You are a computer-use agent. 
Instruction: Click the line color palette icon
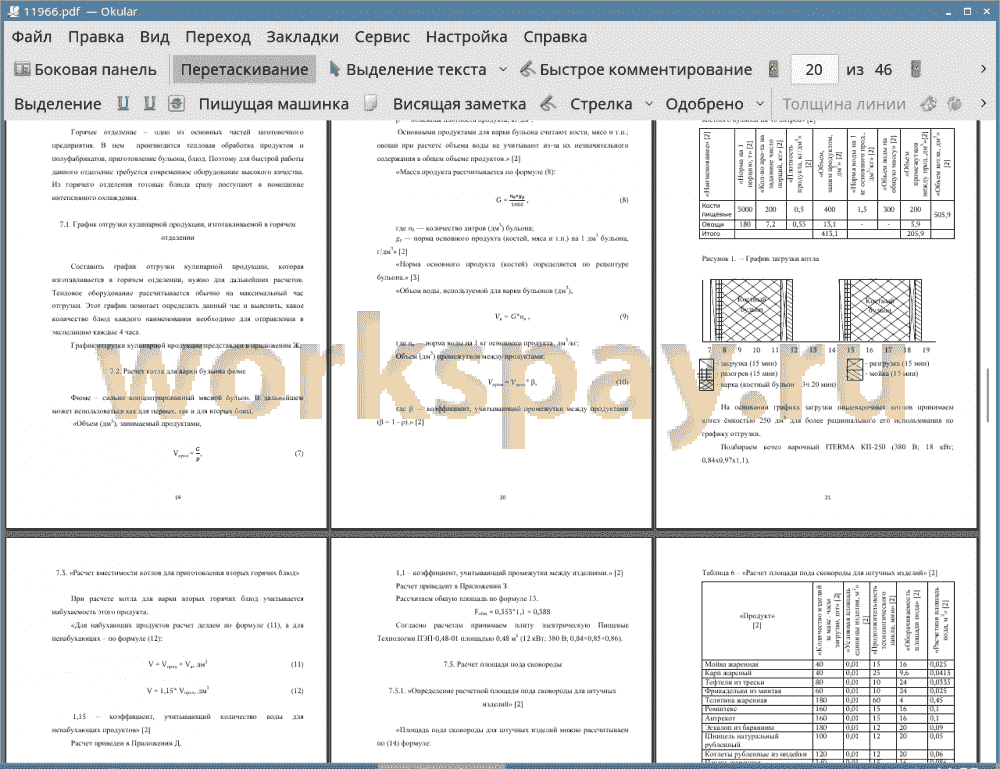[x=929, y=103]
